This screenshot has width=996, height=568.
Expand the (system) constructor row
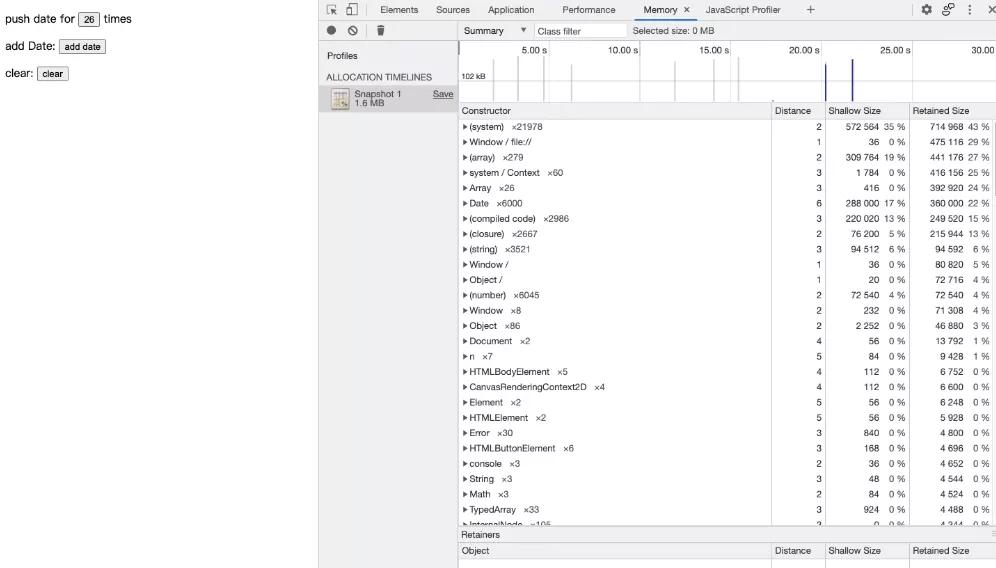465,127
